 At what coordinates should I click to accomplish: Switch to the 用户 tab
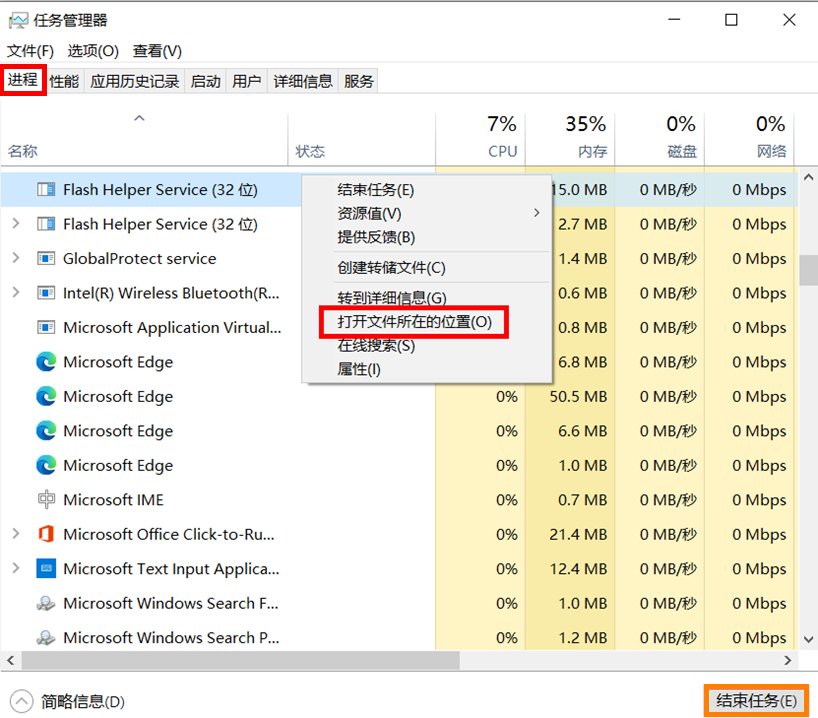point(247,81)
